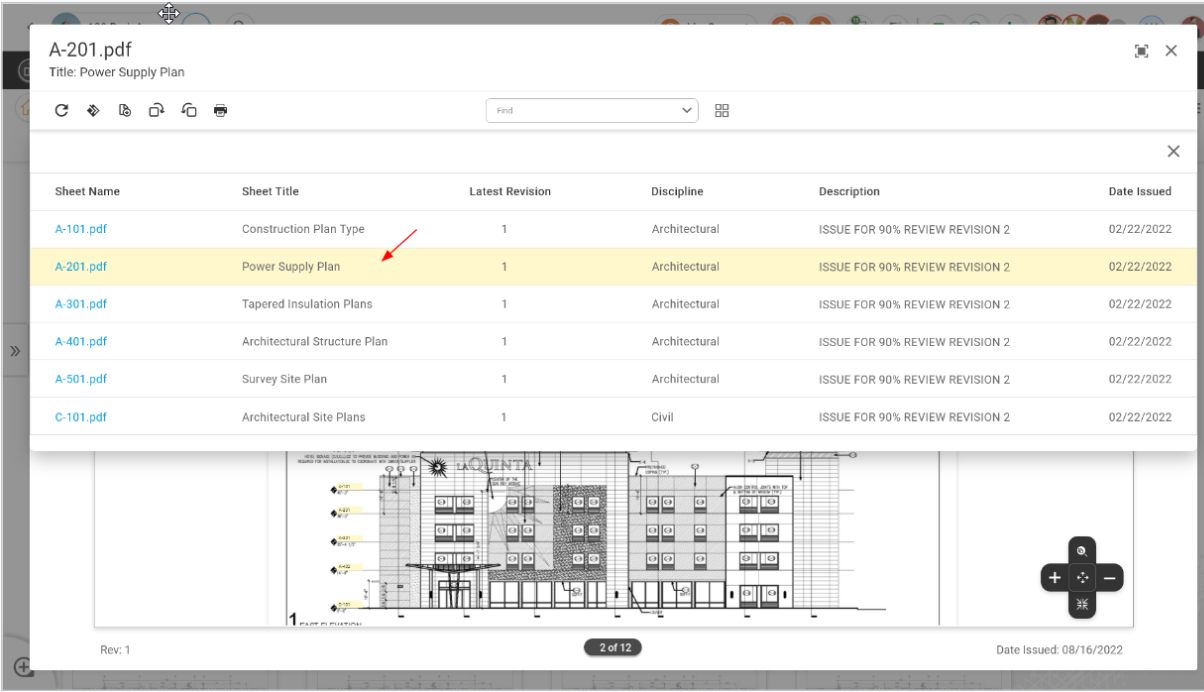1204x692 pixels.
Task: Click the Civil discipline cell
Action: coord(663,417)
